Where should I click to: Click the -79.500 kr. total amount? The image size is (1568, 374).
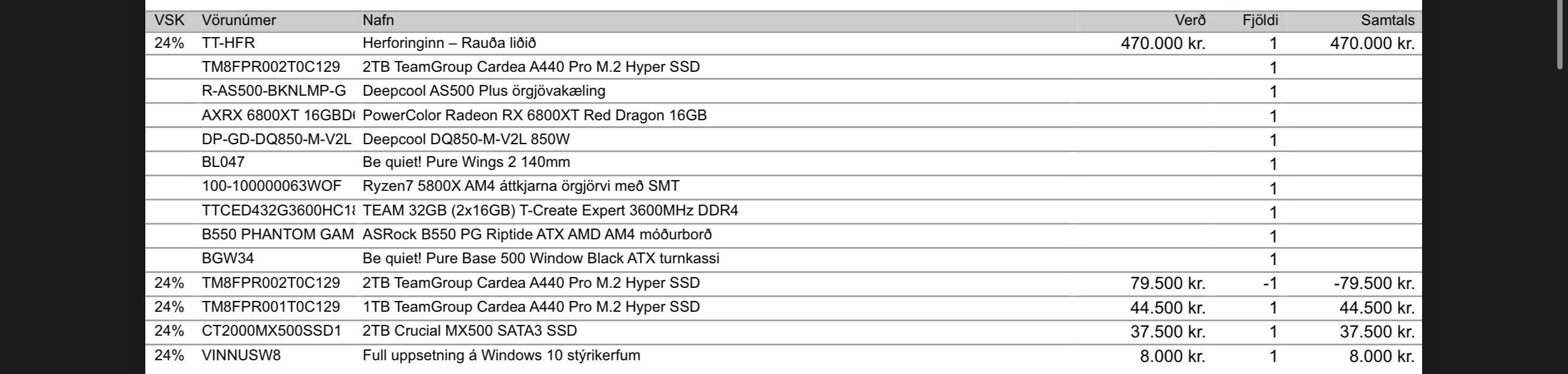click(1374, 283)
